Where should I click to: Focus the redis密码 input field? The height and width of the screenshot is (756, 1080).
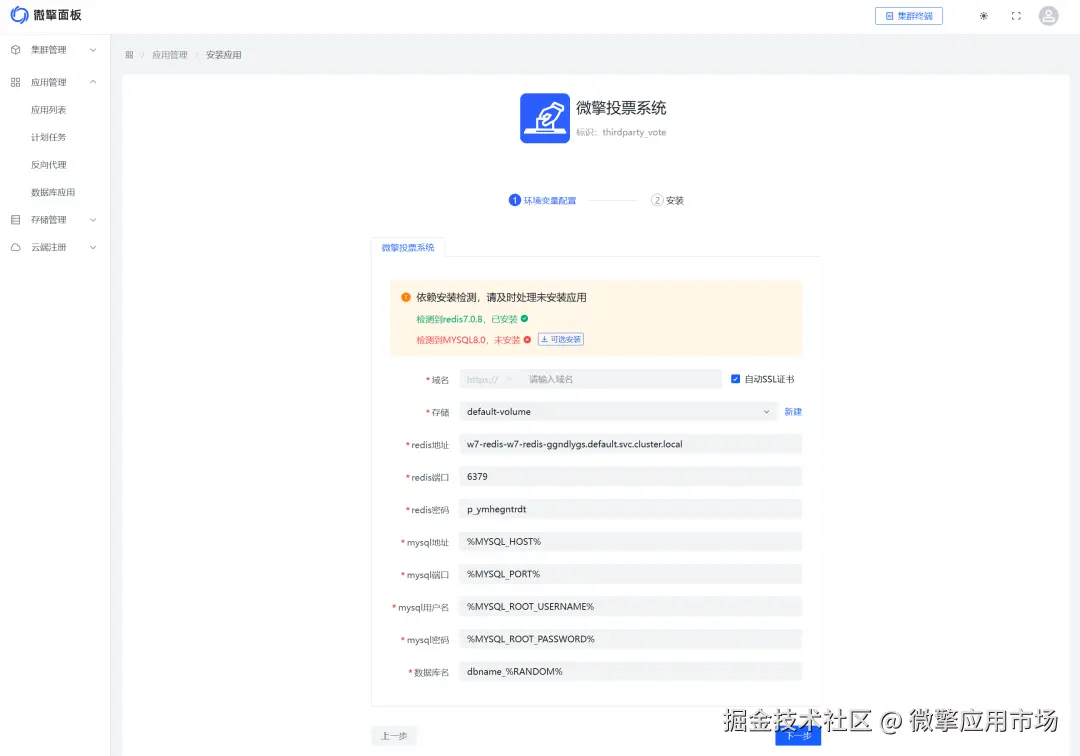tap(630, 510)
